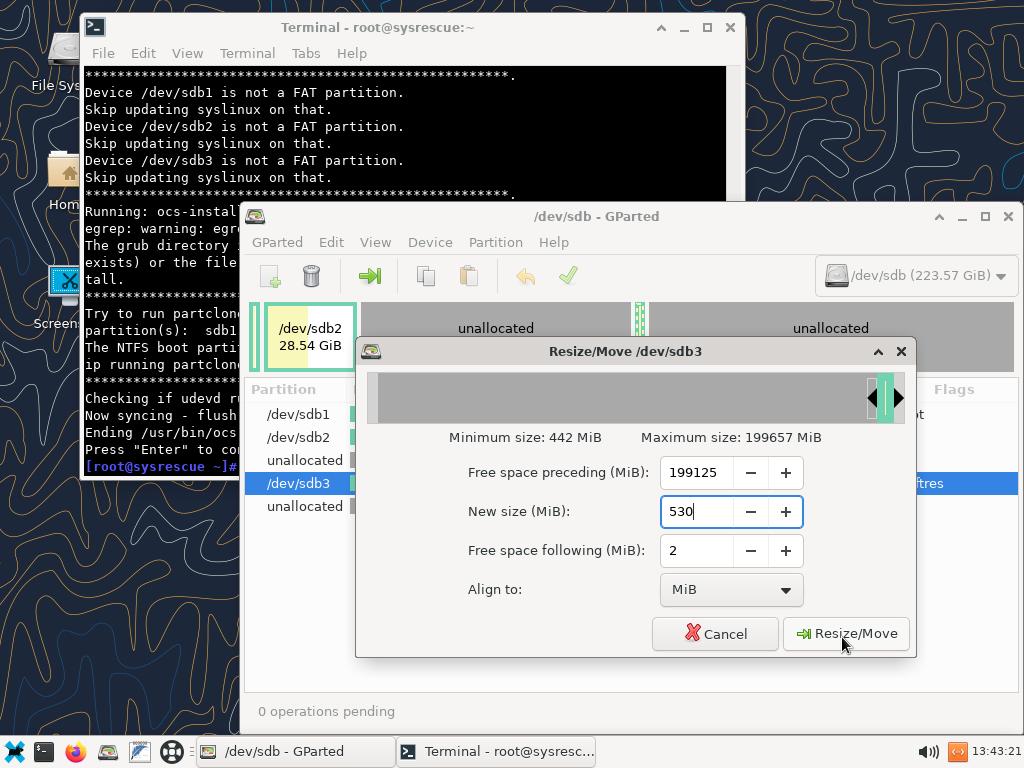Open the Device menu in GParted
The width and height of the screenshot is (1024, 768).
(x=430, y=242)
